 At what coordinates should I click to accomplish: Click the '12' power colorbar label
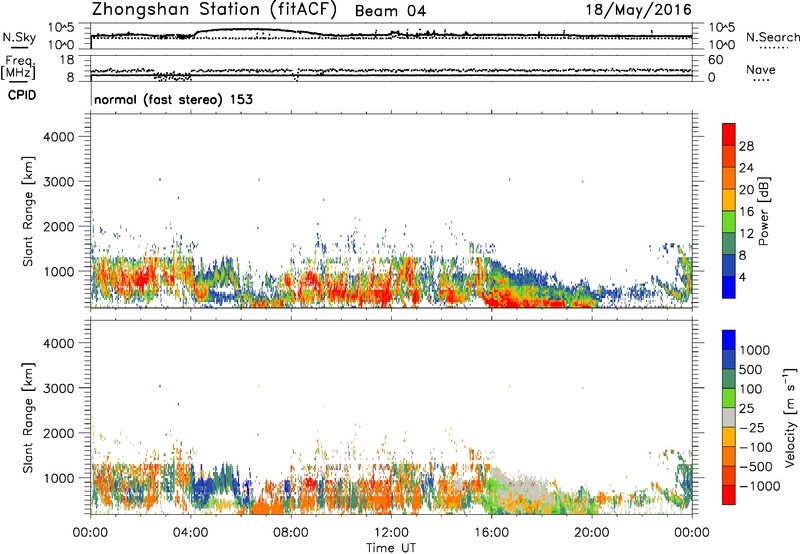746,234
